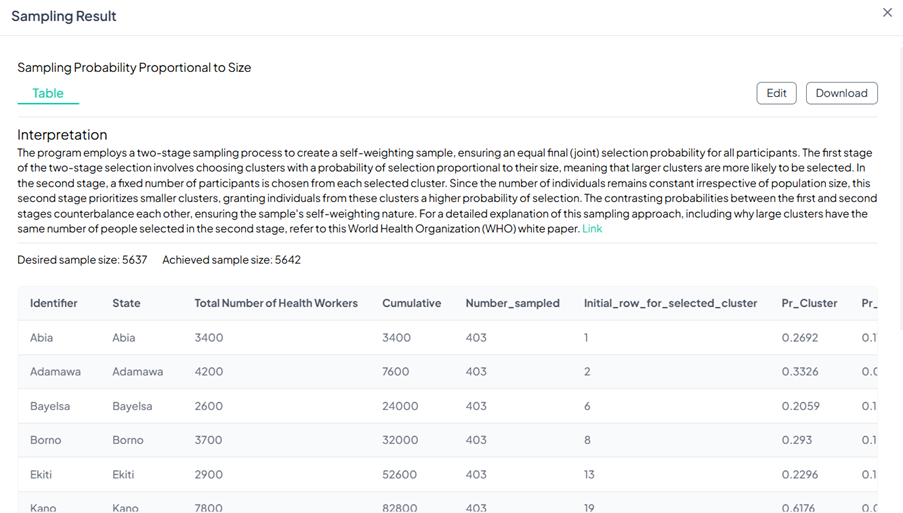Select the Ekiti row identifier

[43, 474]
